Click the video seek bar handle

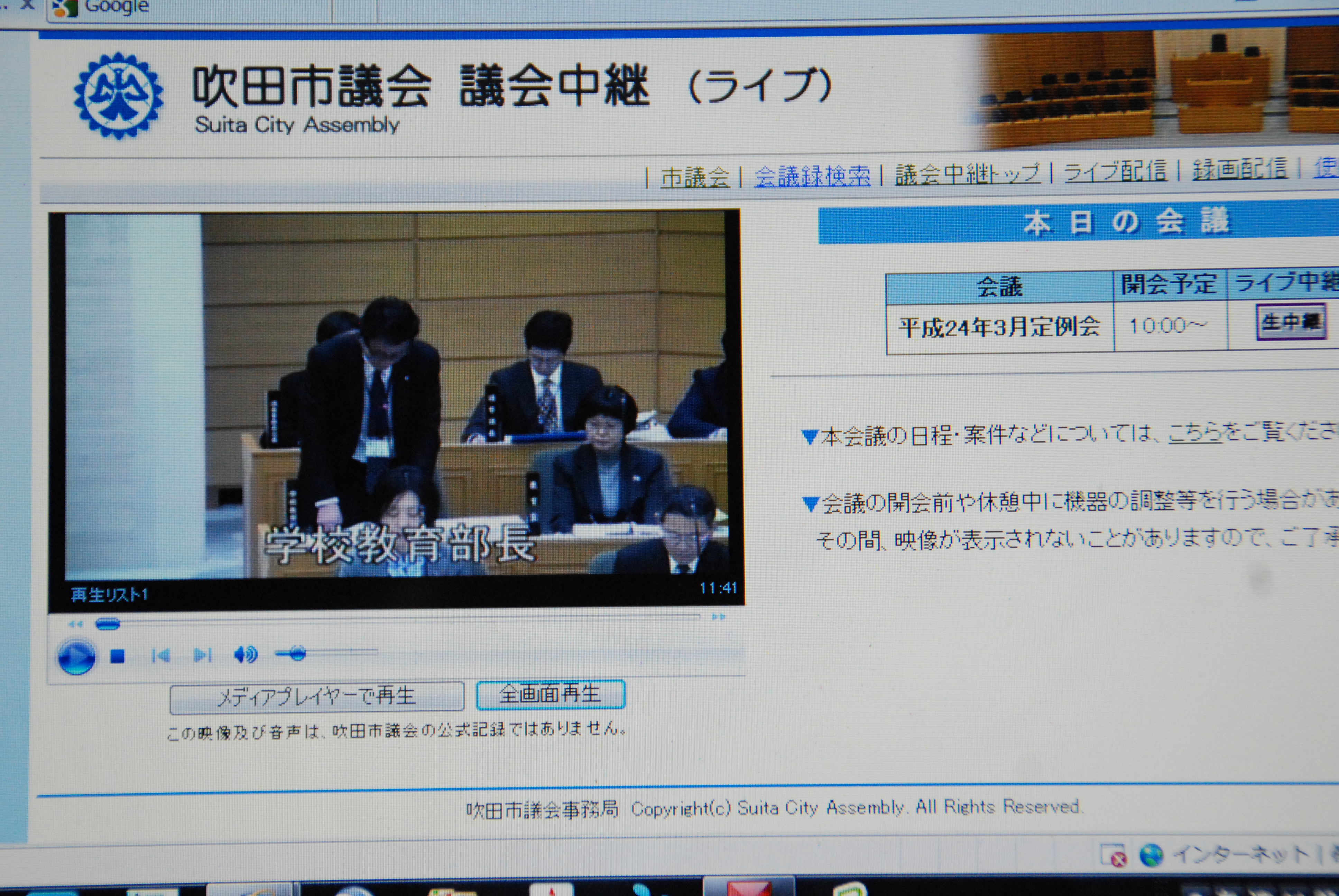(x=107, y=623)
